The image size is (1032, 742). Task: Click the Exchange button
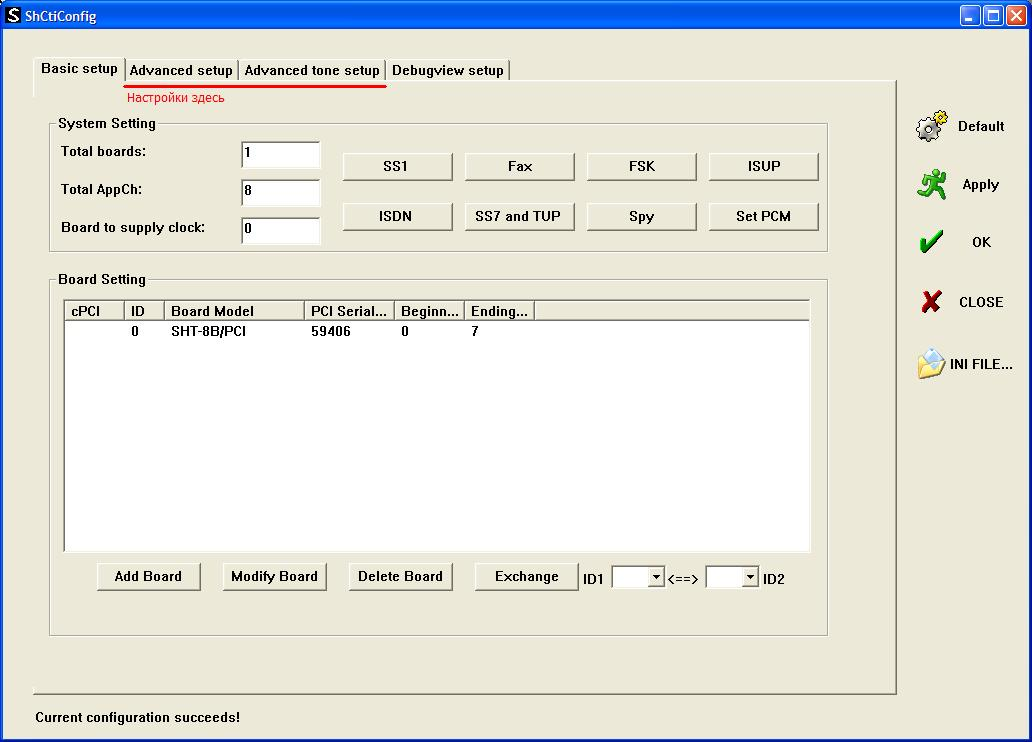pos(526,576)
